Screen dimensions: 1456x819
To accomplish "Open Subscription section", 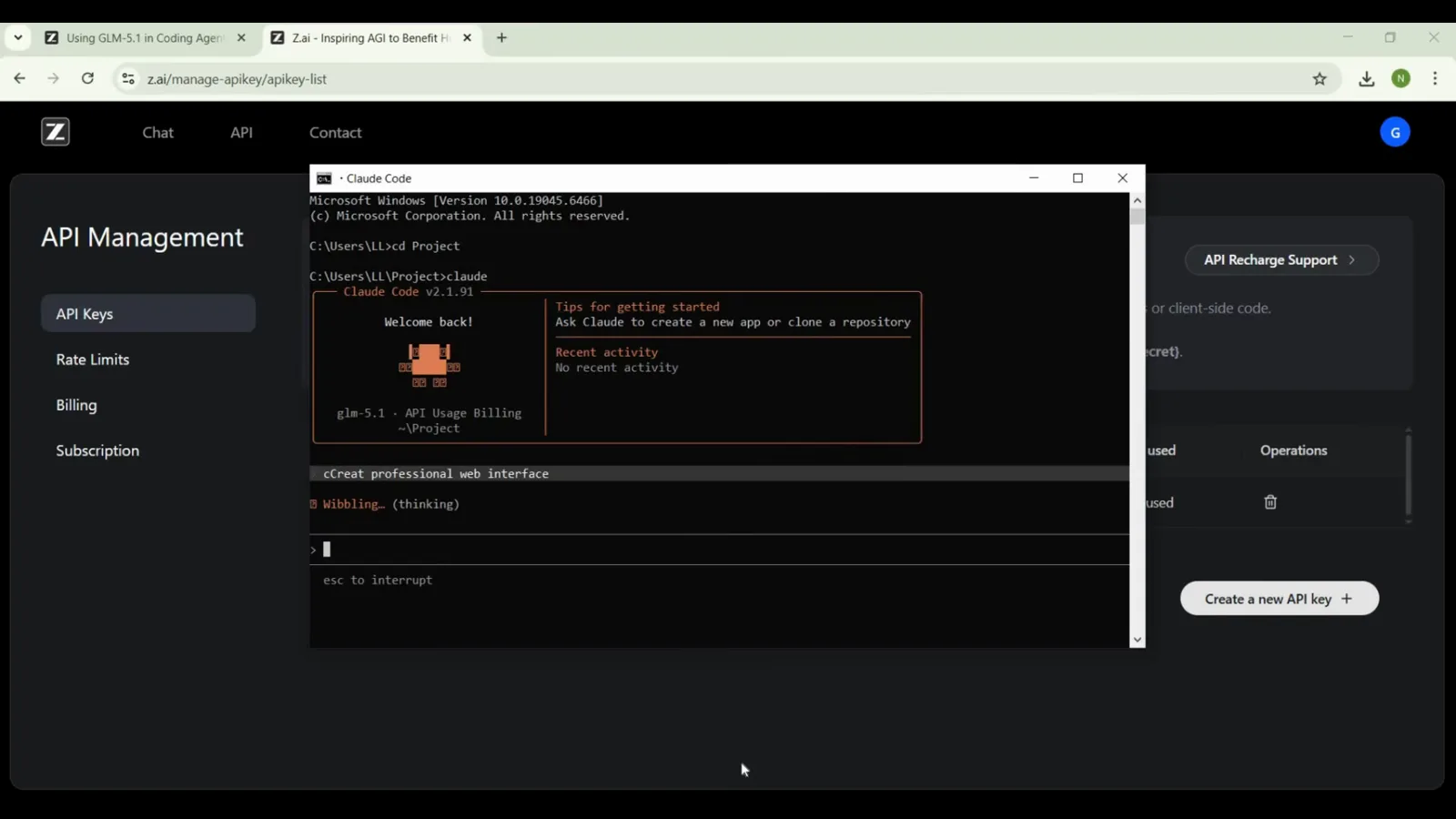I will point(97,450).
